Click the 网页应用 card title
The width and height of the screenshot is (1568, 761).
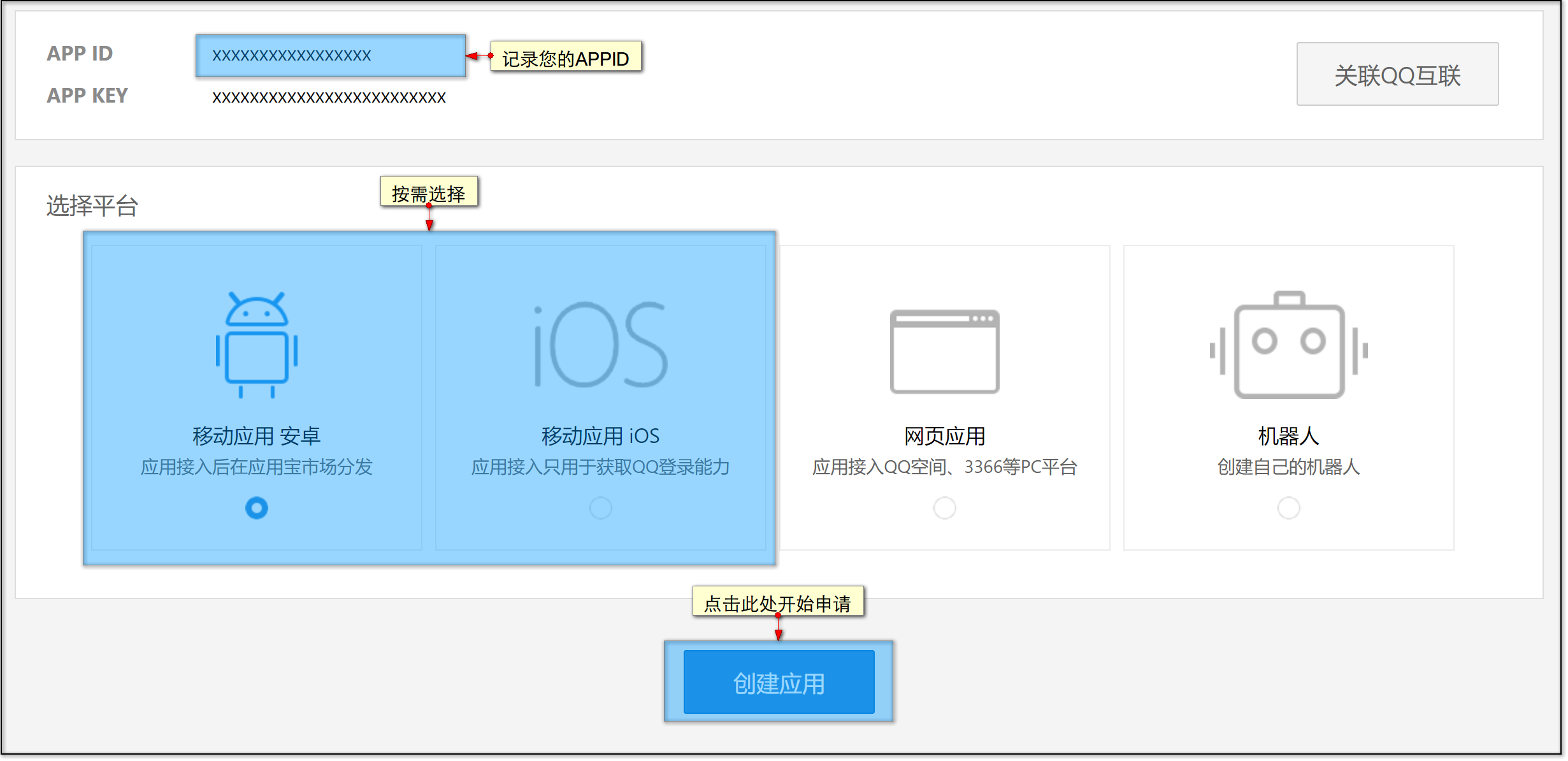pos(944,436)
